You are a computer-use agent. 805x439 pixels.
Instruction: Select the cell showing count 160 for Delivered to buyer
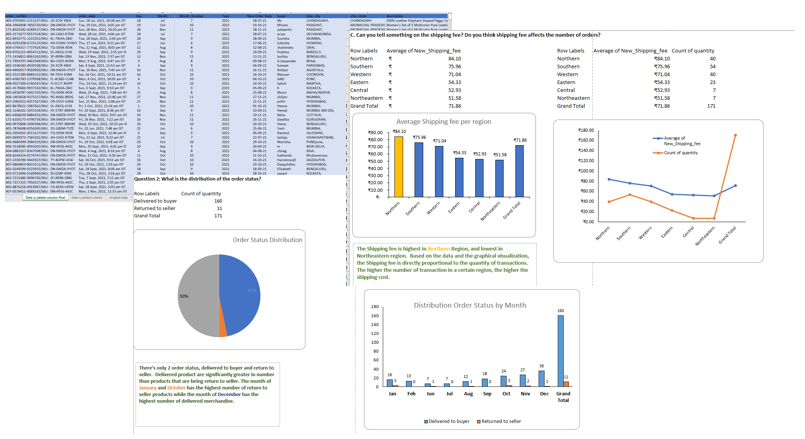pyautogui.click(x=217, y=201)
